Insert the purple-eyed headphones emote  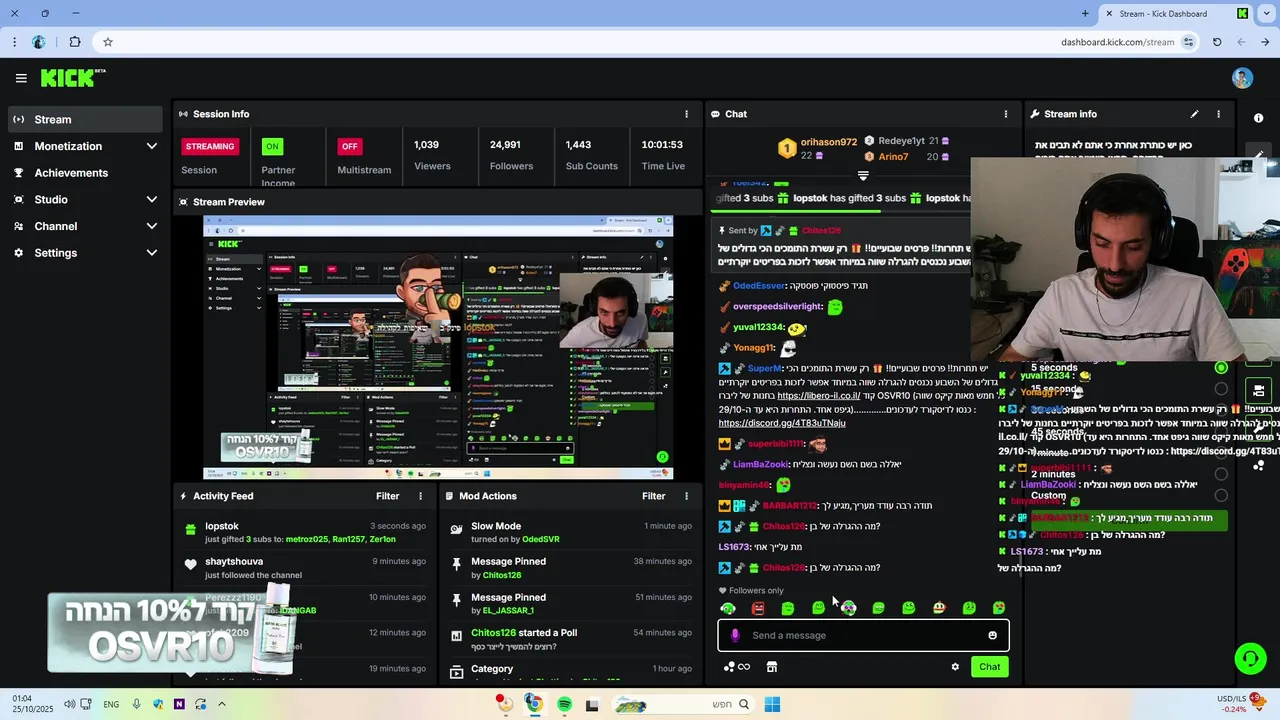pos(848,608)
